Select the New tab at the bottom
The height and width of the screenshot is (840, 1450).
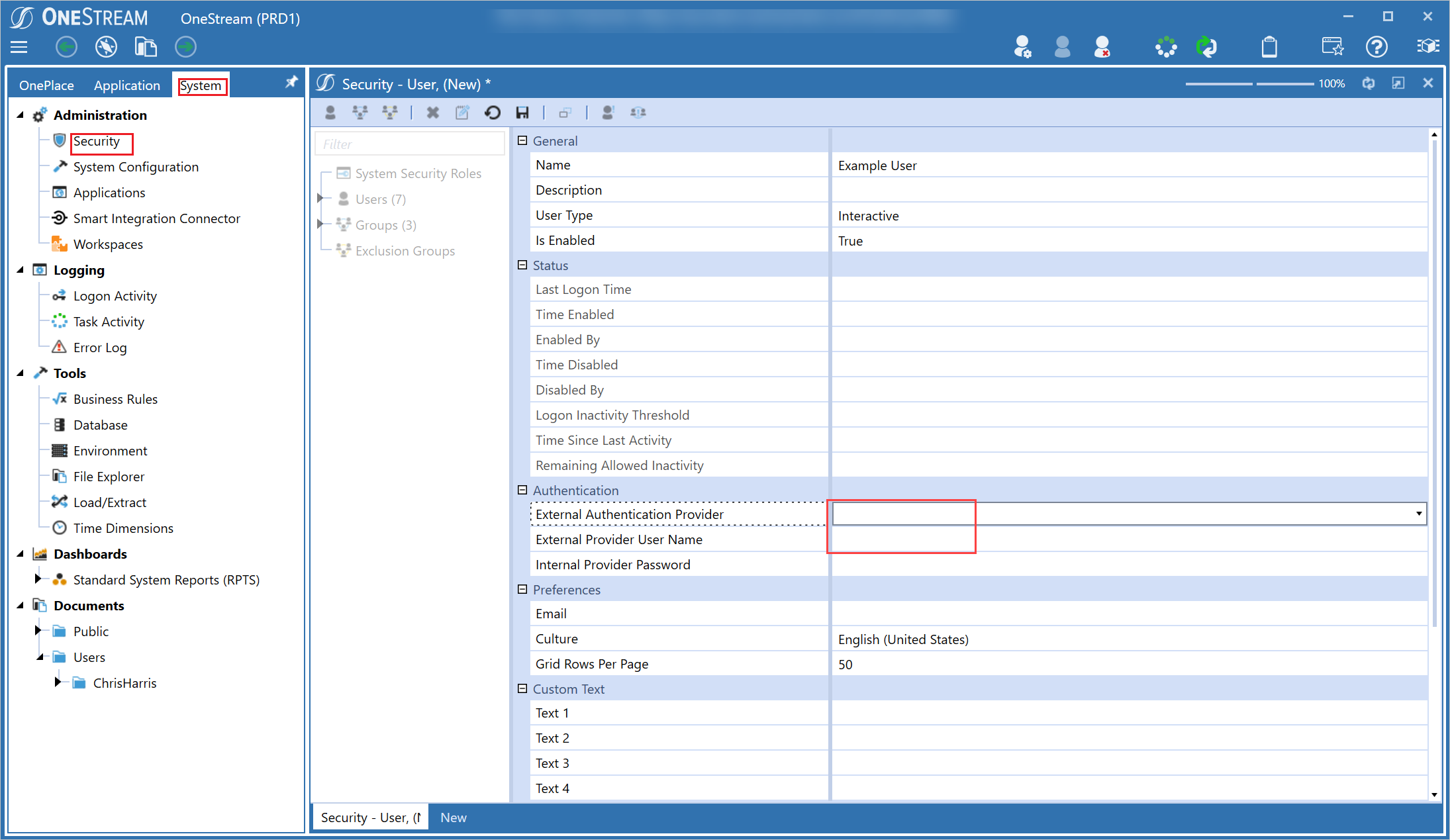coord(453,817)
